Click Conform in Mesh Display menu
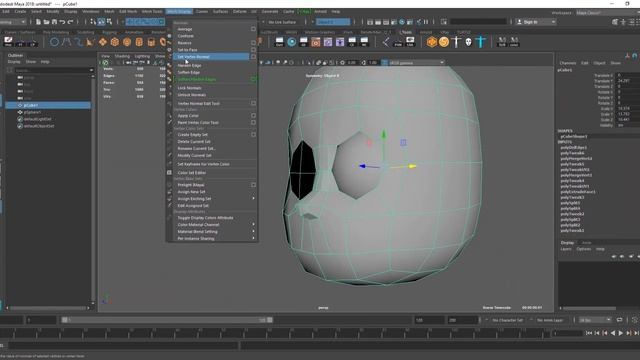The height and width of the screenshot is (360, 640). pyautogui.click(x=185, y=36)
